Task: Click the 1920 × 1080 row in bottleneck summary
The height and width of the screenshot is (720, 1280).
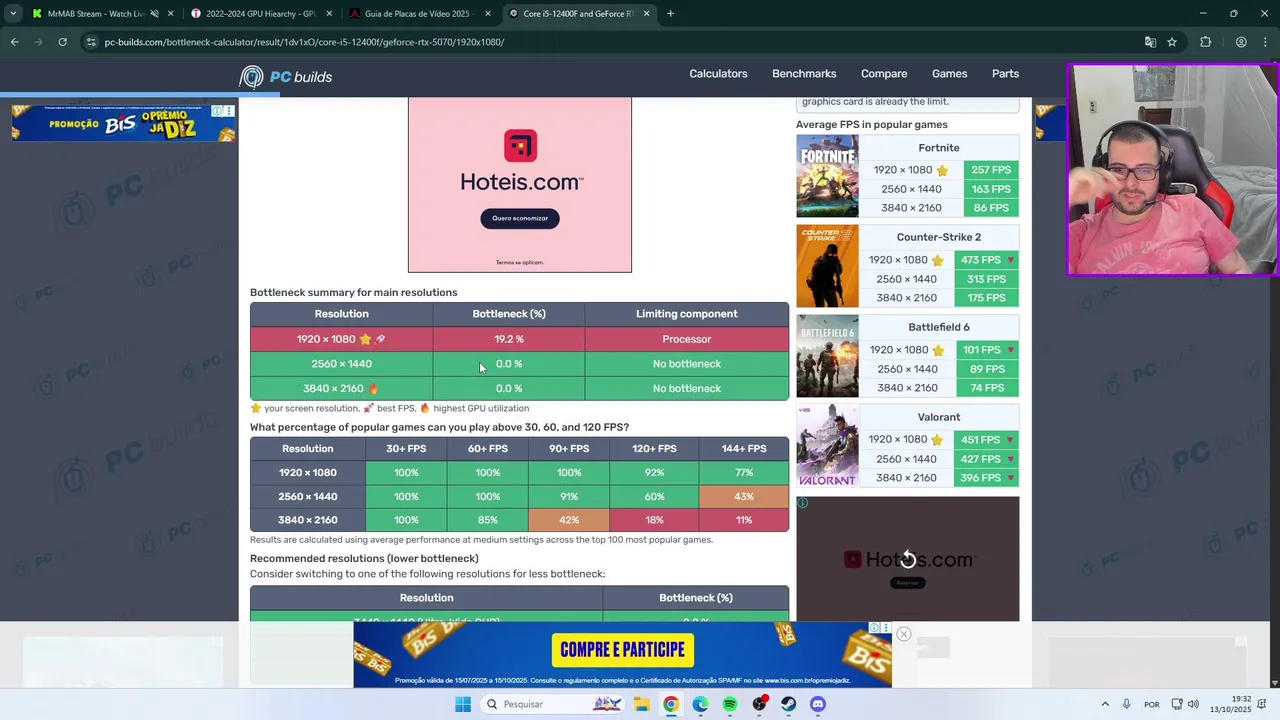Action: (x=519, y=339)
